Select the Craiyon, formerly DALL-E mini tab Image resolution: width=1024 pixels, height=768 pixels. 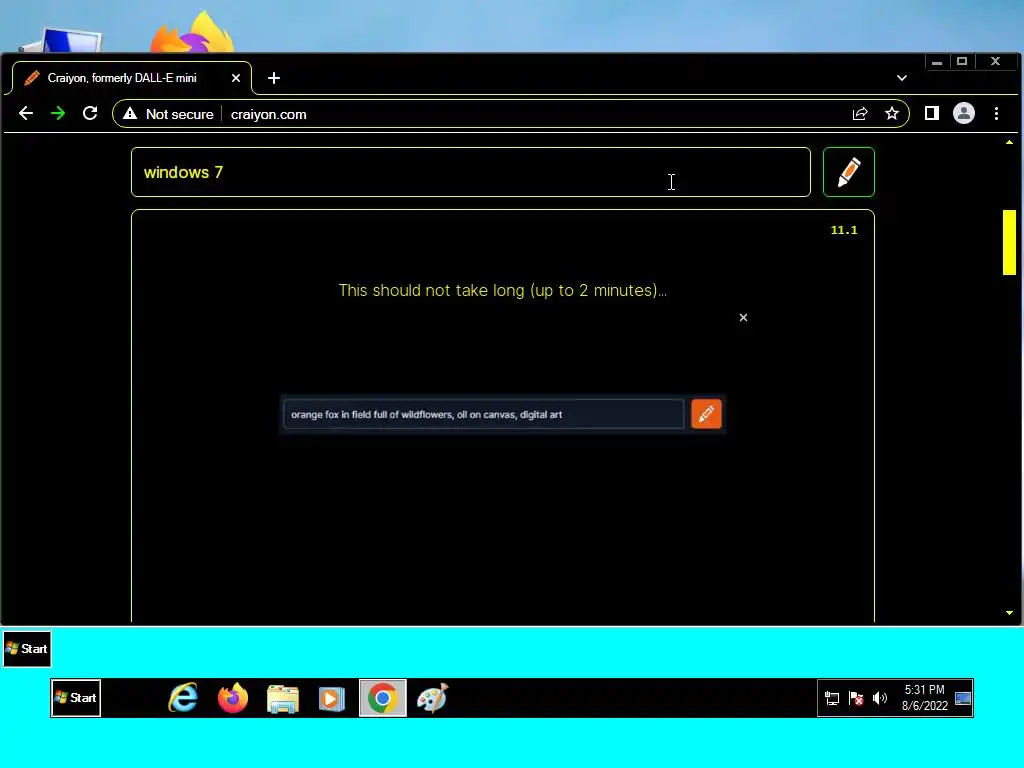(132, 78)
